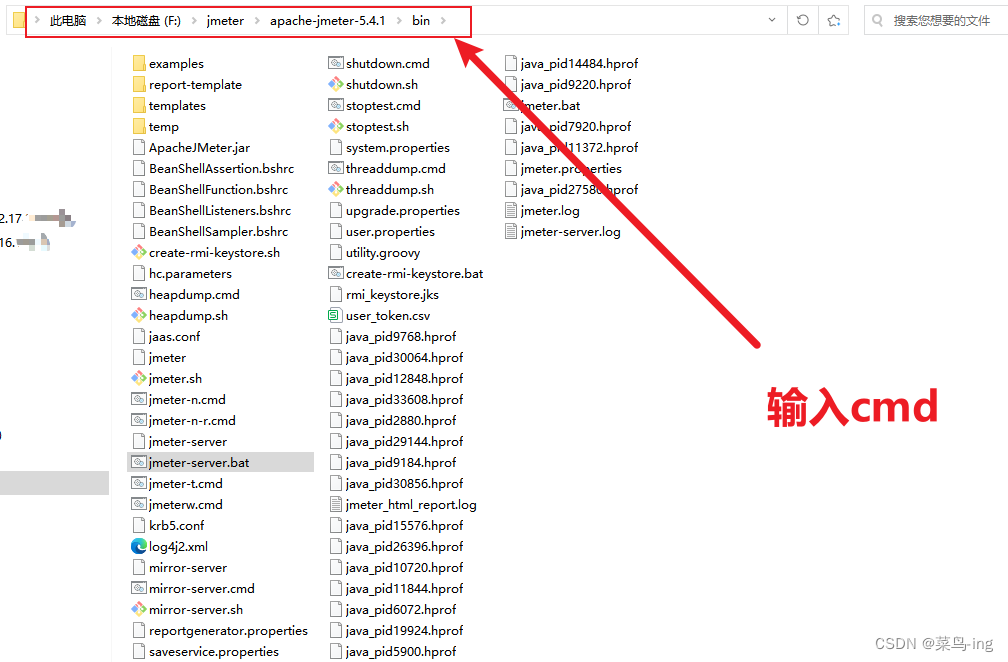Select the user_token.csv spreadsheet icon

[334, 316]
